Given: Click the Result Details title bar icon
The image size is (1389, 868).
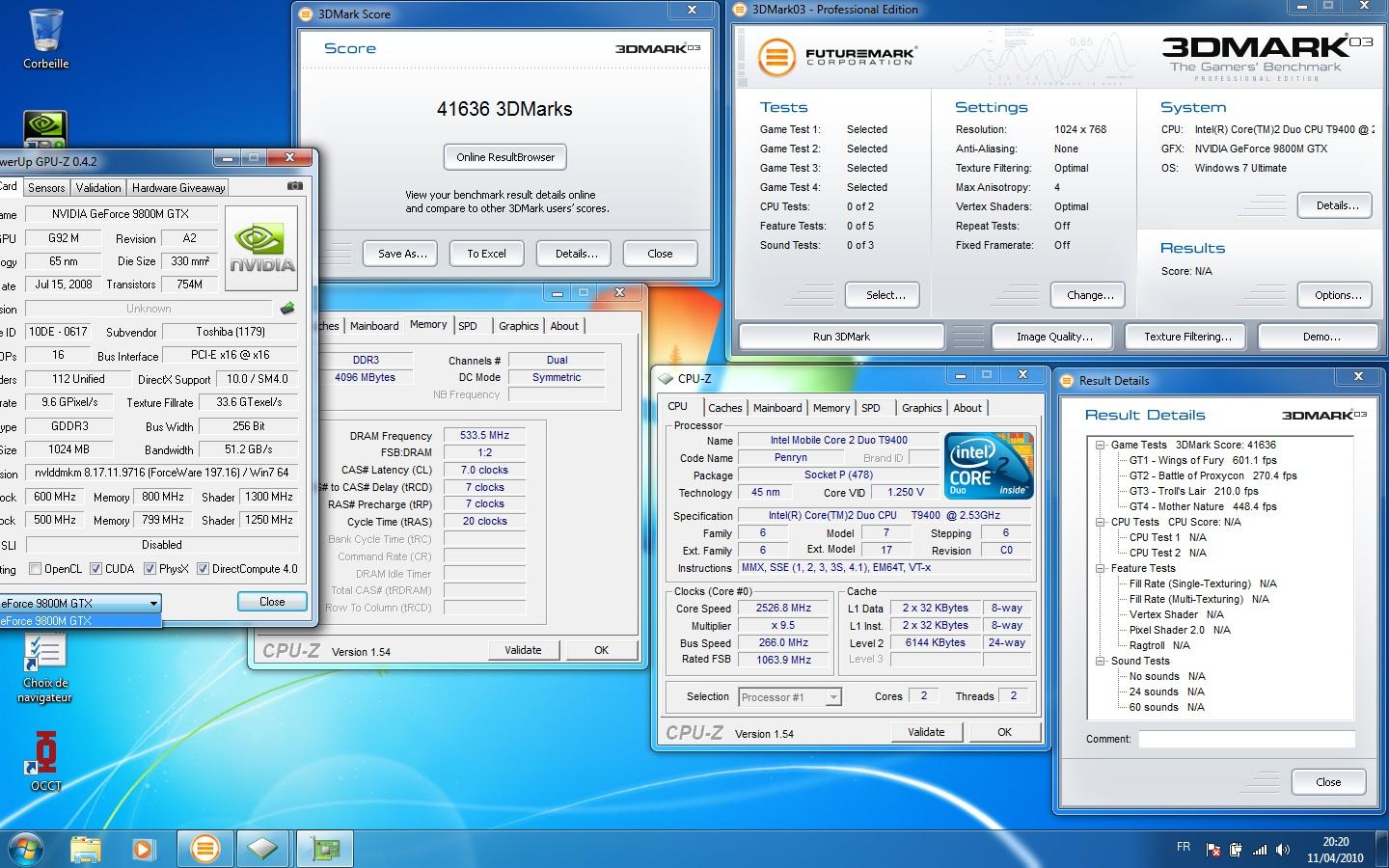Looking at the screenshot, I should (1067, 381).
